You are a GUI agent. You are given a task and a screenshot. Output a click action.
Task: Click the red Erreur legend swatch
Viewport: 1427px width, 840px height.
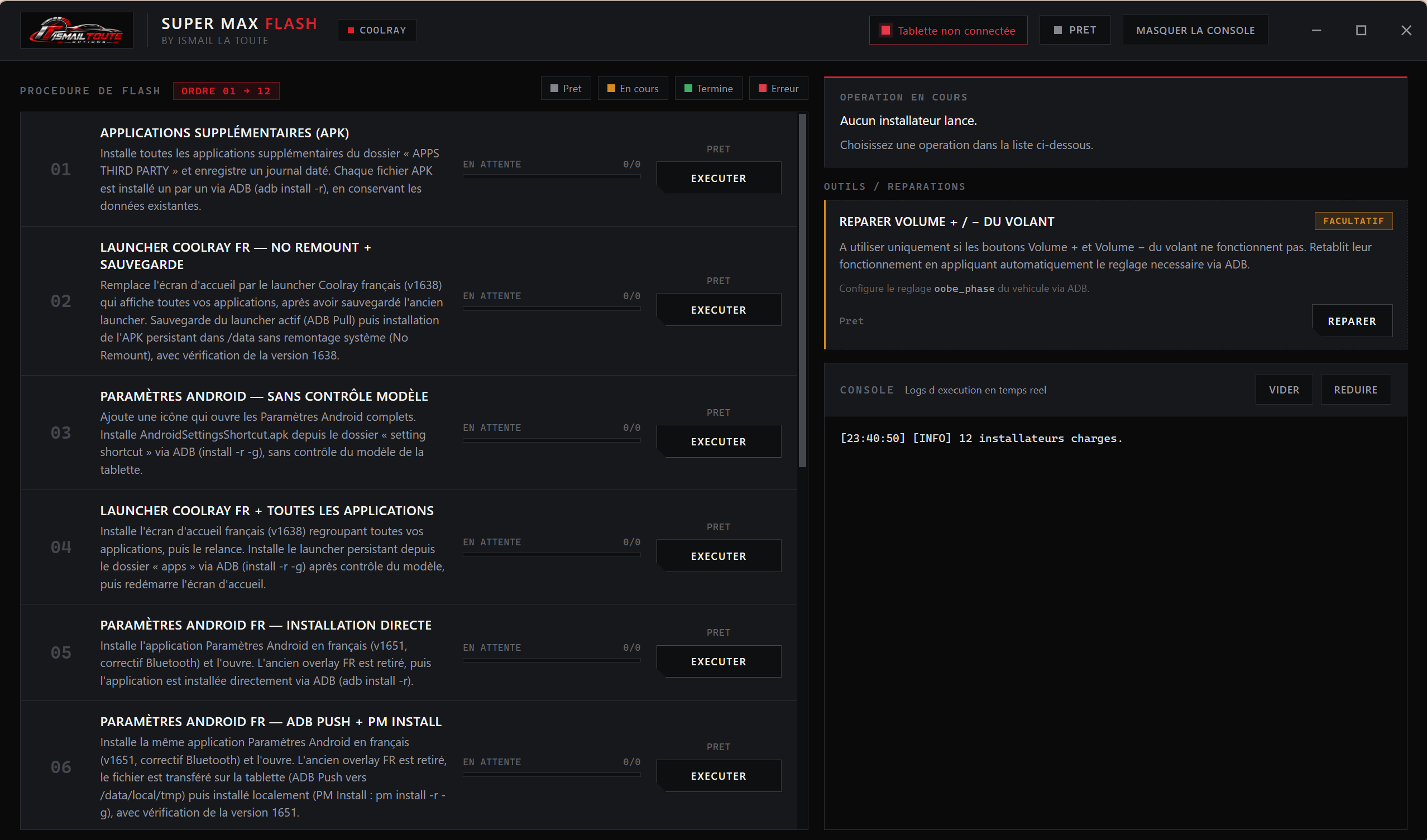[762, 89]
